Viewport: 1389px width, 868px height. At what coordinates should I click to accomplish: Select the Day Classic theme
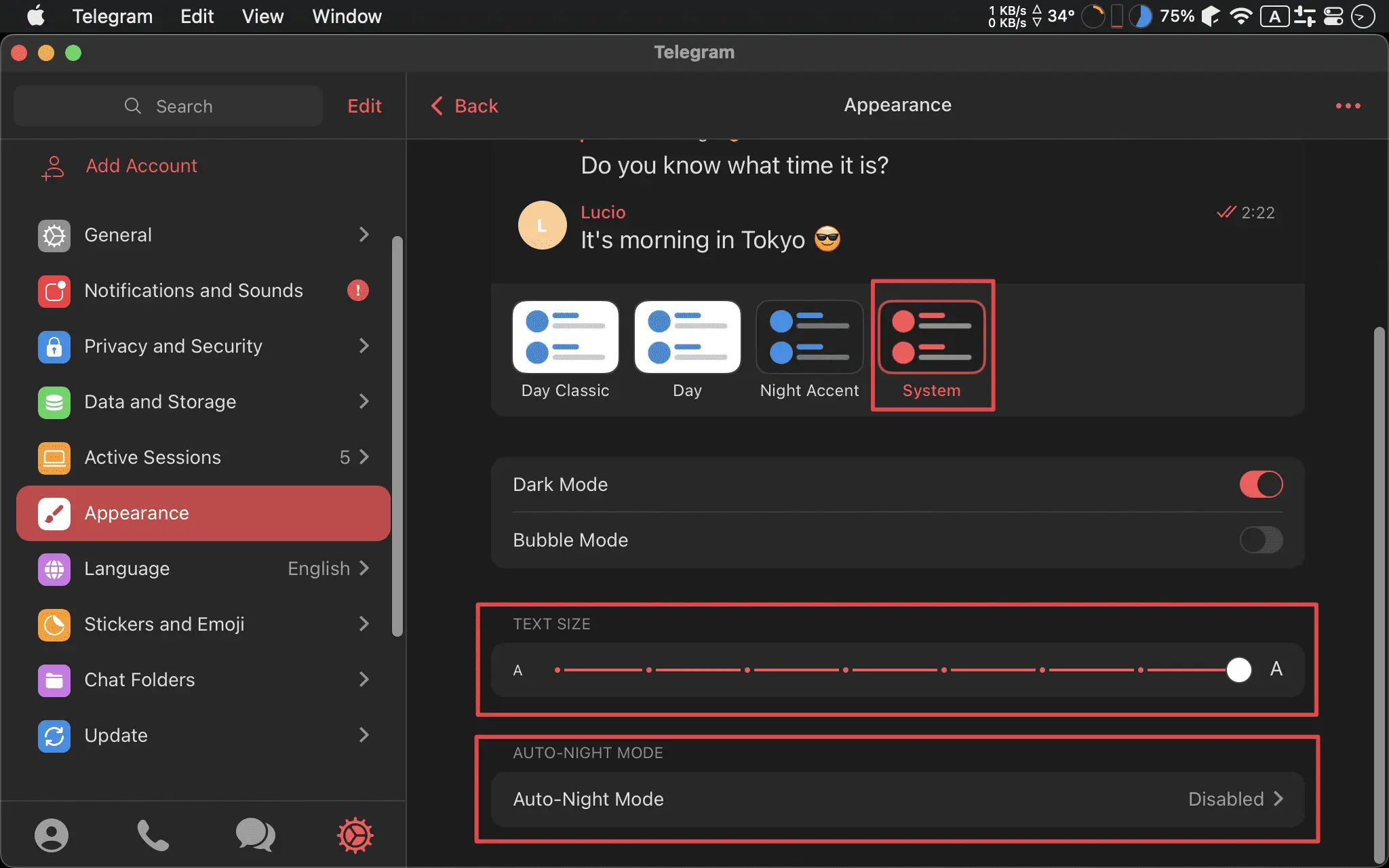(x=565, y=350)
